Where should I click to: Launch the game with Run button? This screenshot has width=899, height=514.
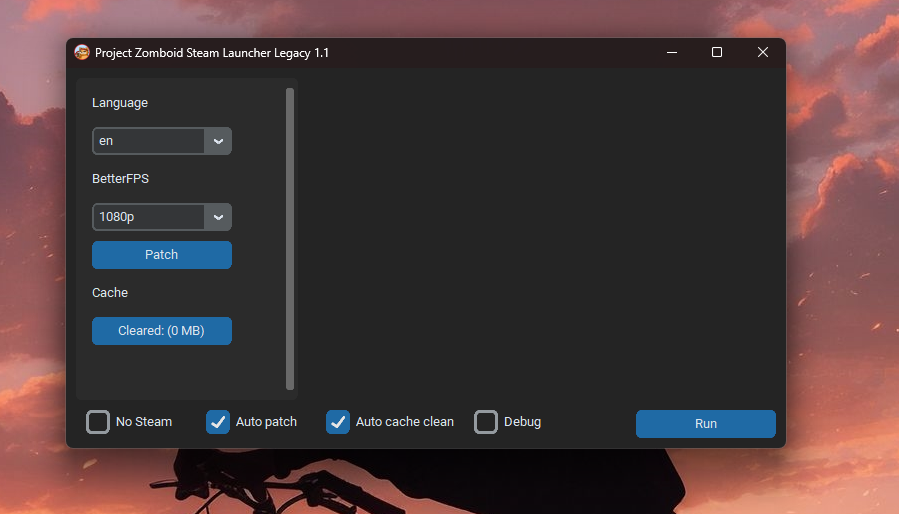[x=706, y=423]
